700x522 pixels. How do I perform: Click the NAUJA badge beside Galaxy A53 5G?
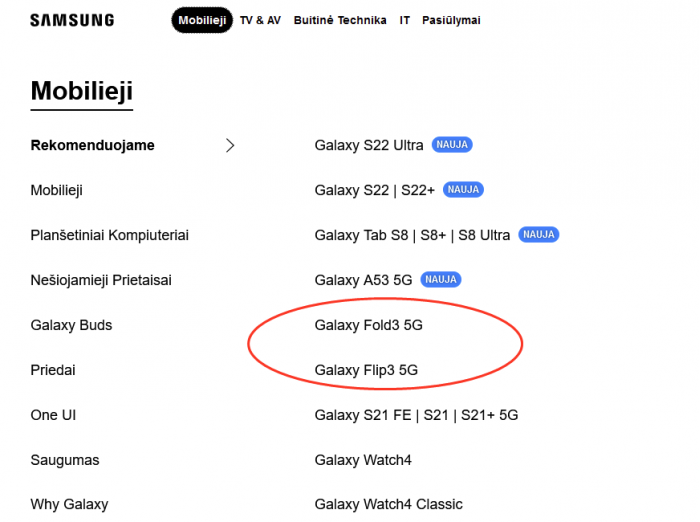(x=442, y=280)
